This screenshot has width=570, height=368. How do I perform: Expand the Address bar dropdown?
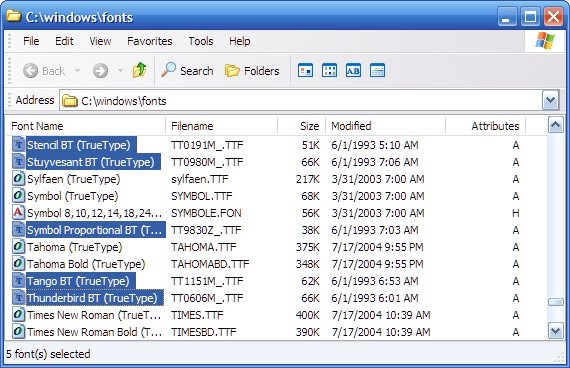[x=550, y=100]
